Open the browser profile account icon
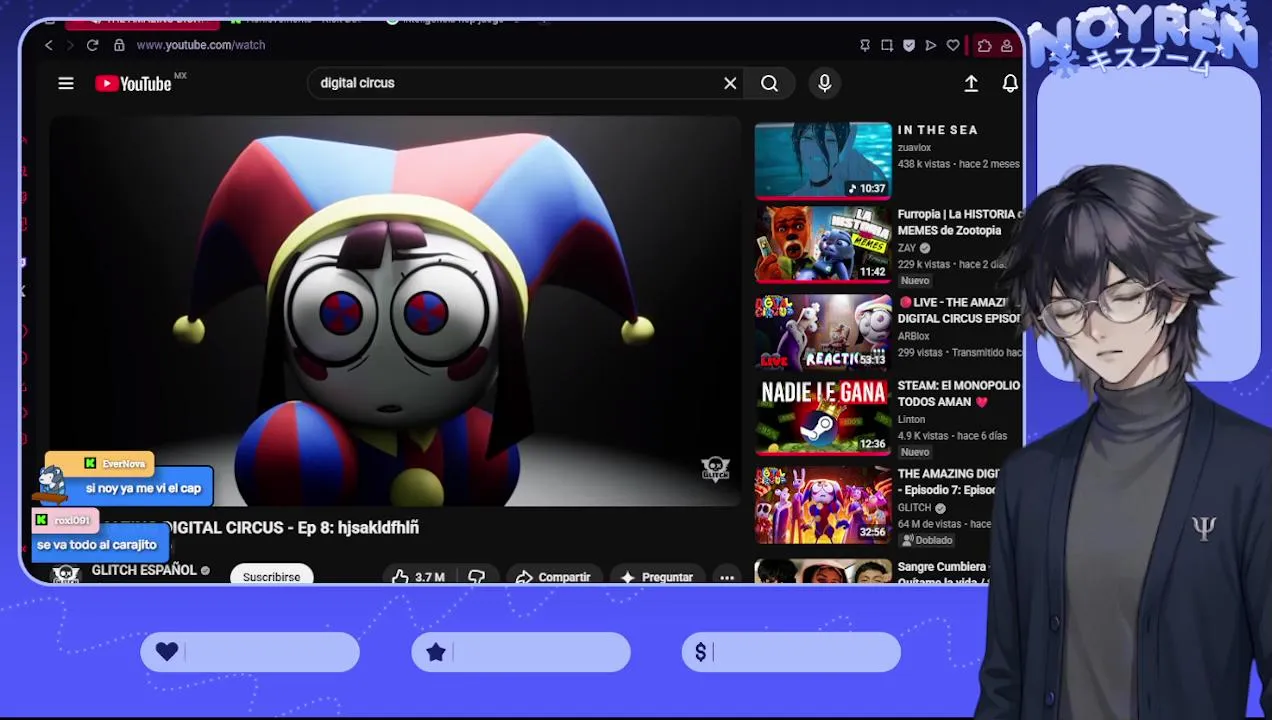Screen dimensions: 1272x720 [1007, 45]
